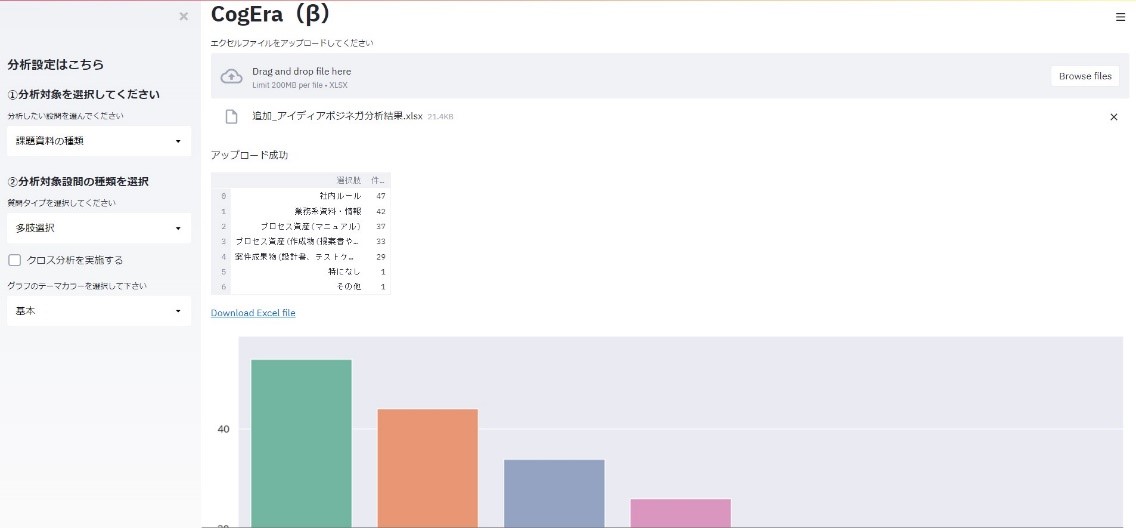Enable the クロス分析を実施する checkbox

pyautogui.click(x=15, y=260)
